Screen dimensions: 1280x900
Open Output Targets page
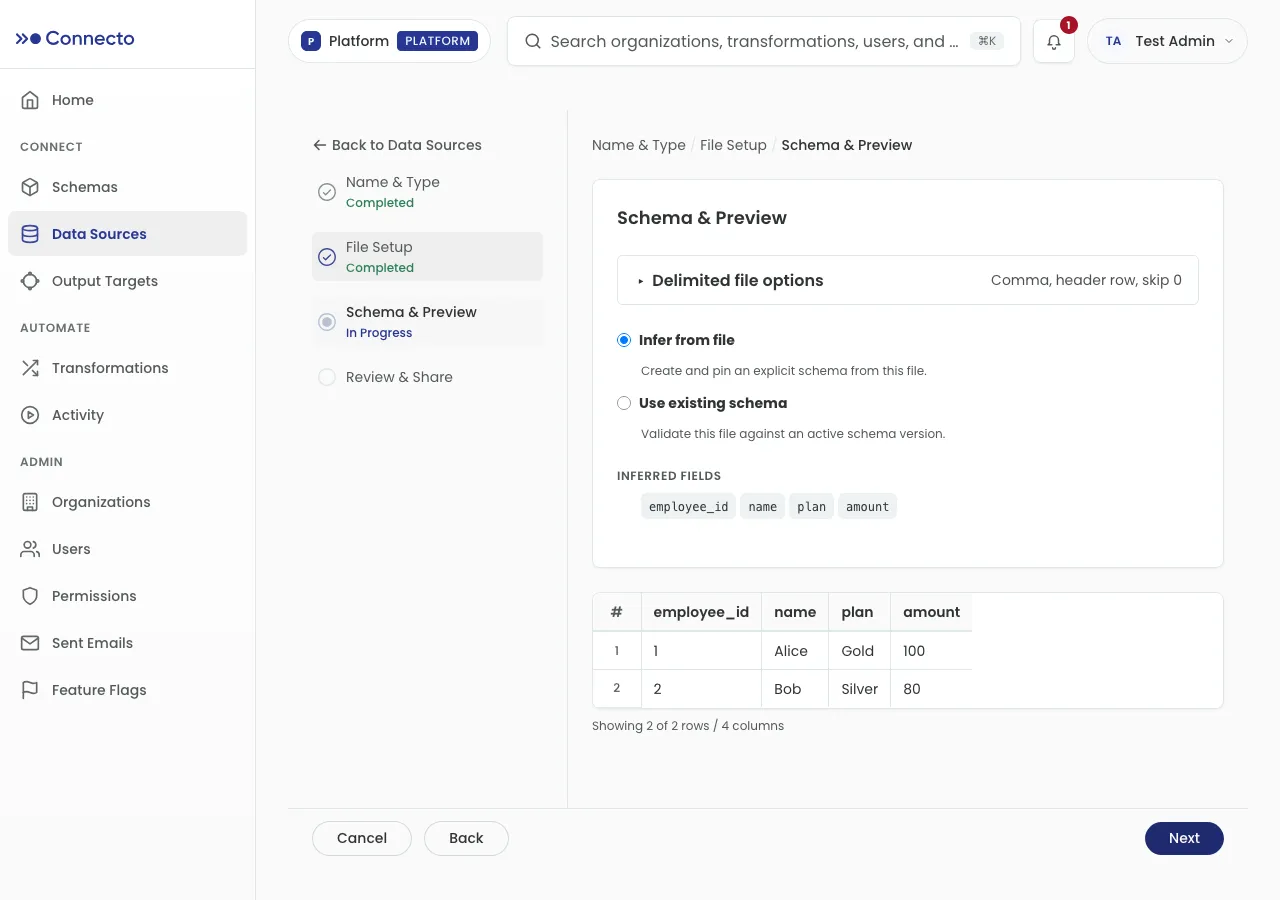(127, 281)
